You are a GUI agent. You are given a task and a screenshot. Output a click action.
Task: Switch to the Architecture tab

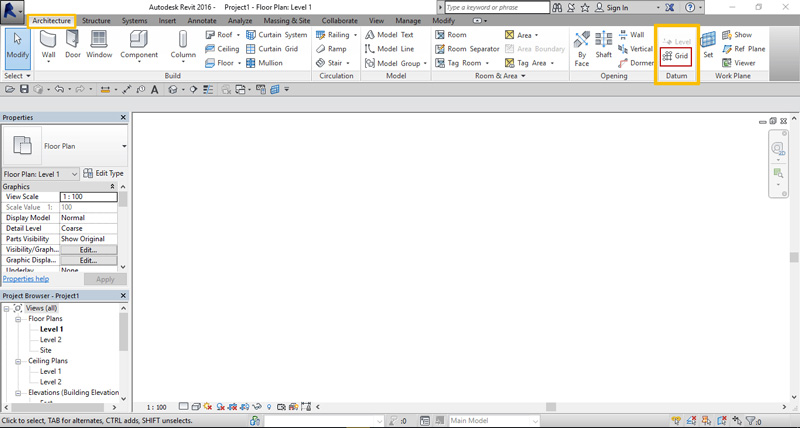(51, 21)
